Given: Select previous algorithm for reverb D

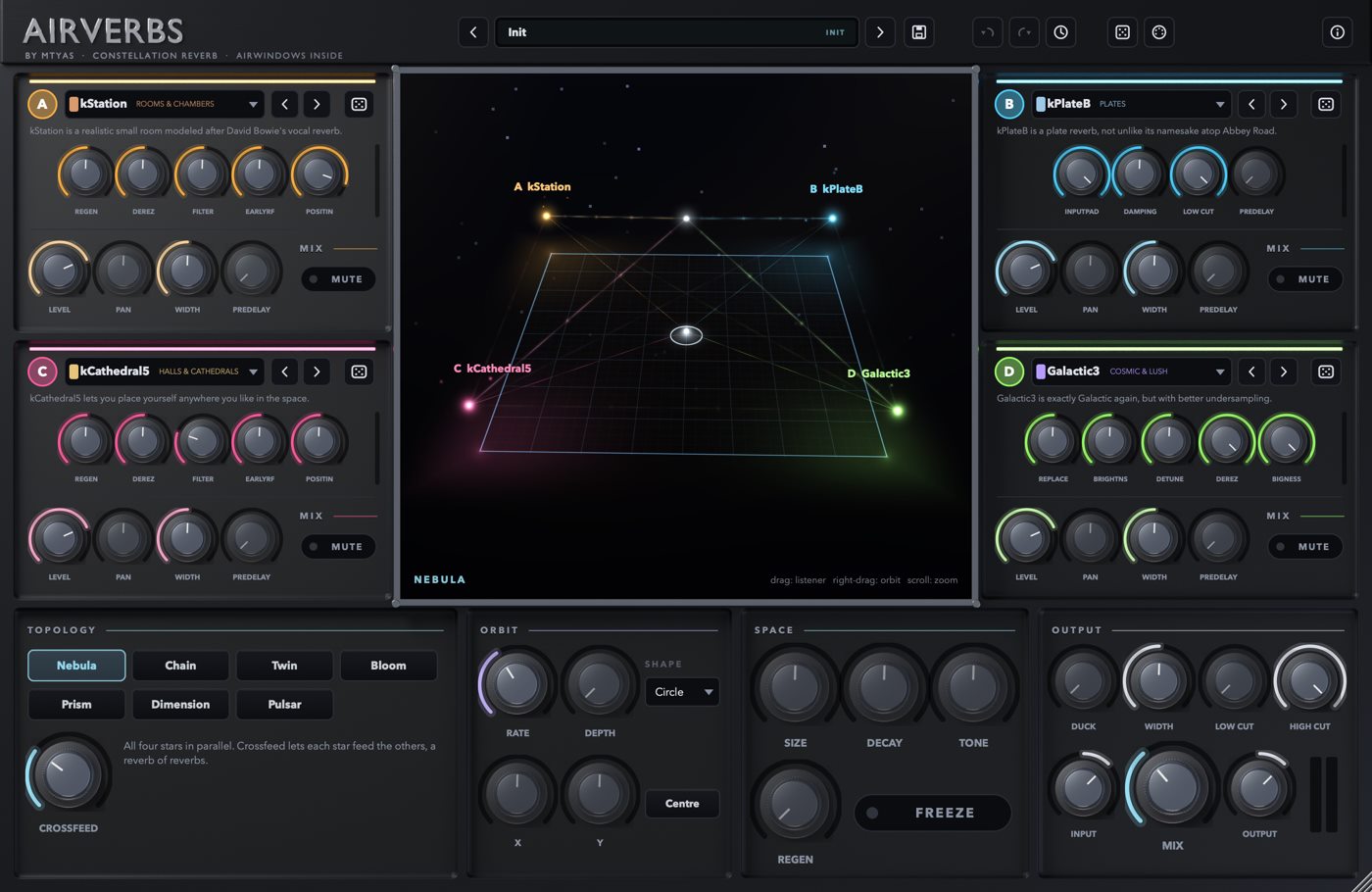Looking at the screenshot, I should pos(1251,372).
